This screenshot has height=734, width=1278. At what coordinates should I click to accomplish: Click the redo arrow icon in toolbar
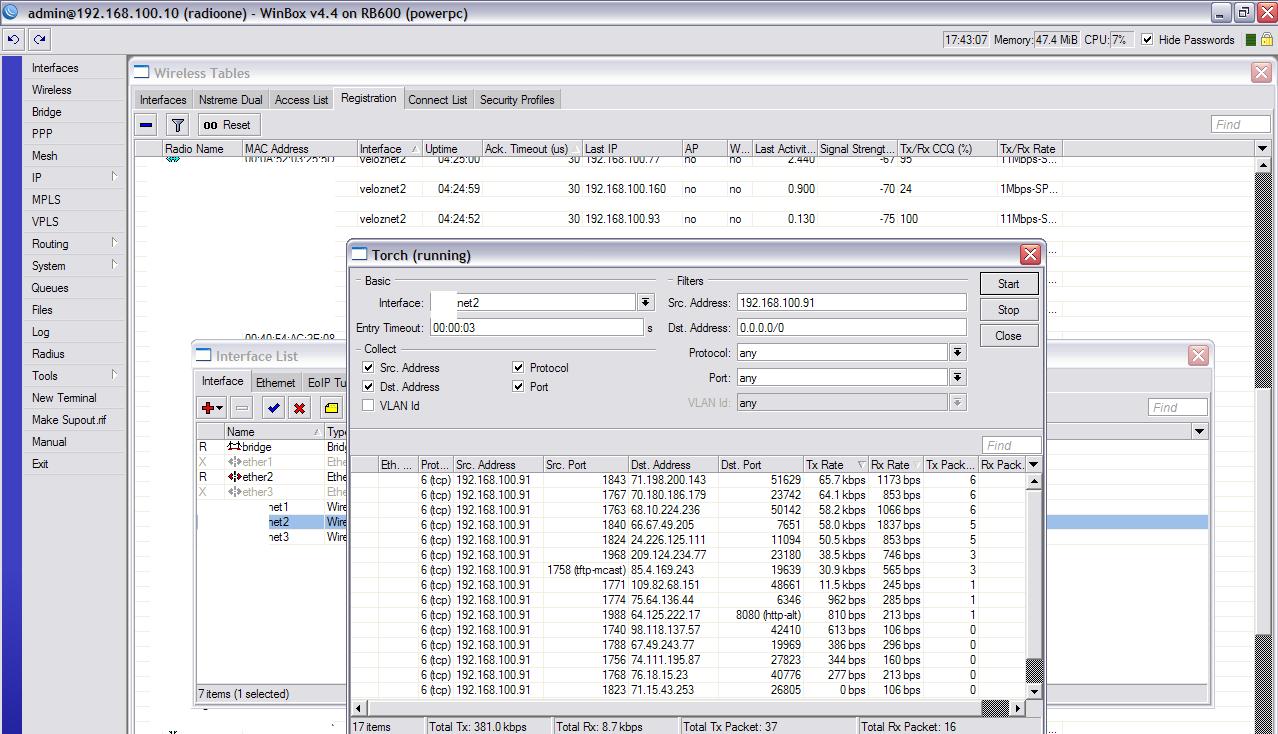tap(39, 40)
